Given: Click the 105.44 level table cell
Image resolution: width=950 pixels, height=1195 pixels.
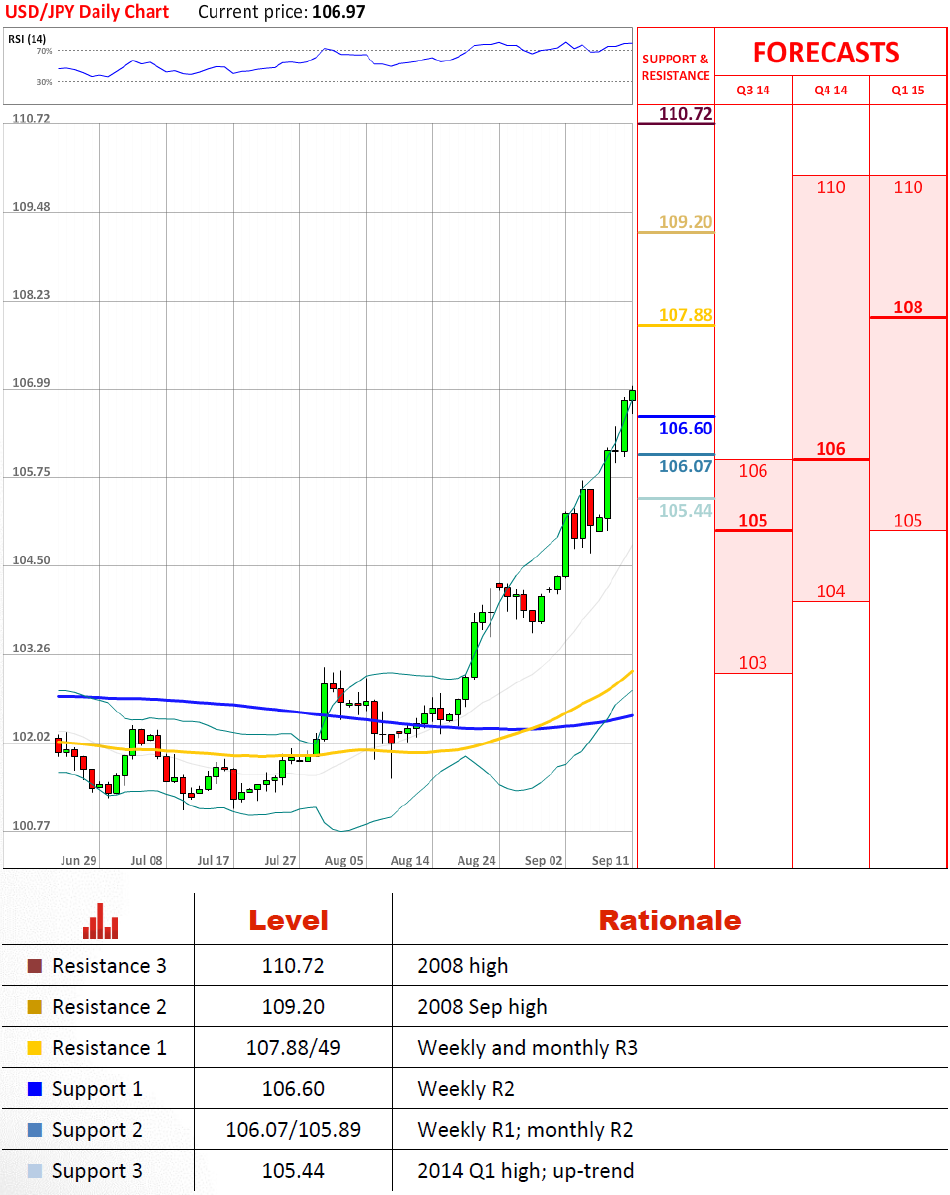Looking at the screenshot, I should (x=293, y=1171).
